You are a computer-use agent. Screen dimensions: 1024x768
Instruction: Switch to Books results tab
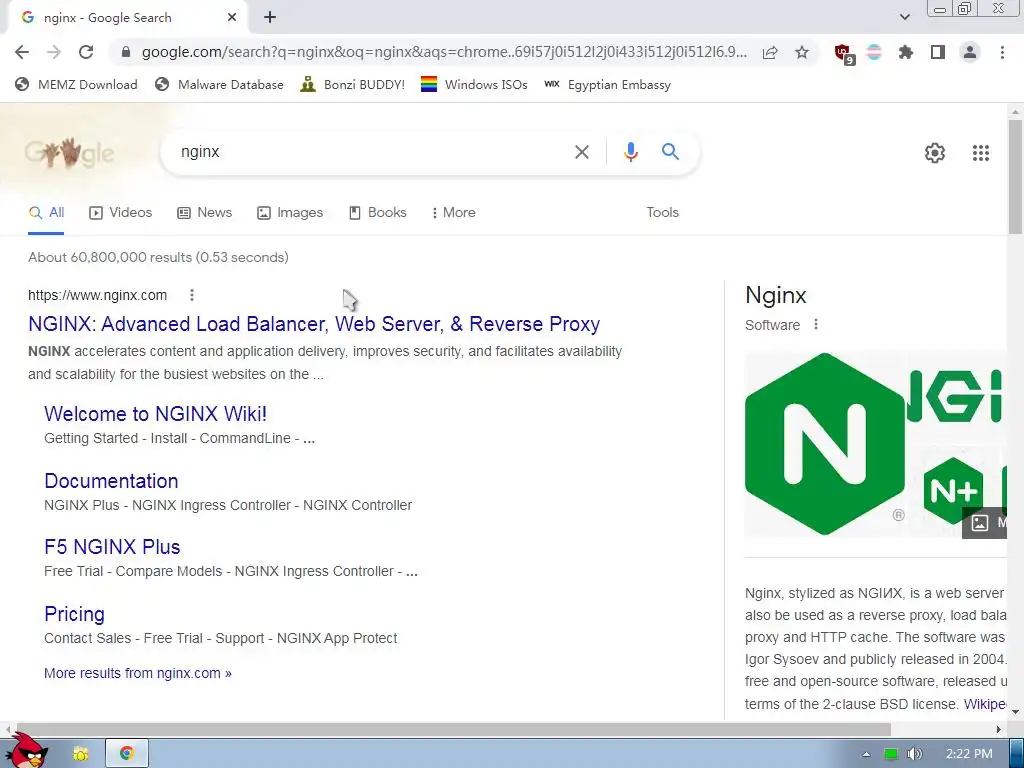coord(377,213)
